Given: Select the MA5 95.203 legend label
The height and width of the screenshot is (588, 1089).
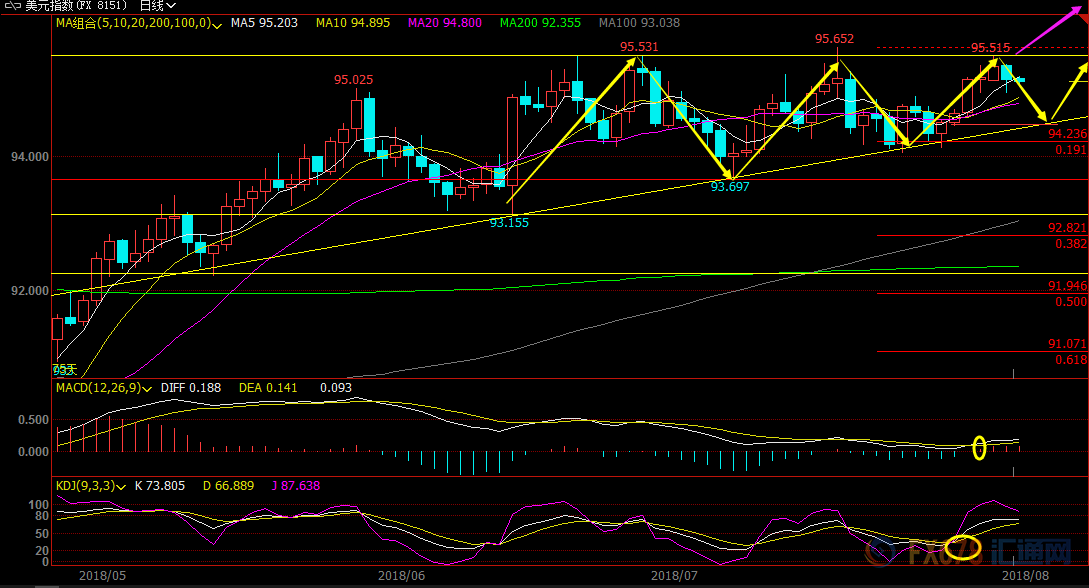Looking at the screenshot, I should (266, 22).
